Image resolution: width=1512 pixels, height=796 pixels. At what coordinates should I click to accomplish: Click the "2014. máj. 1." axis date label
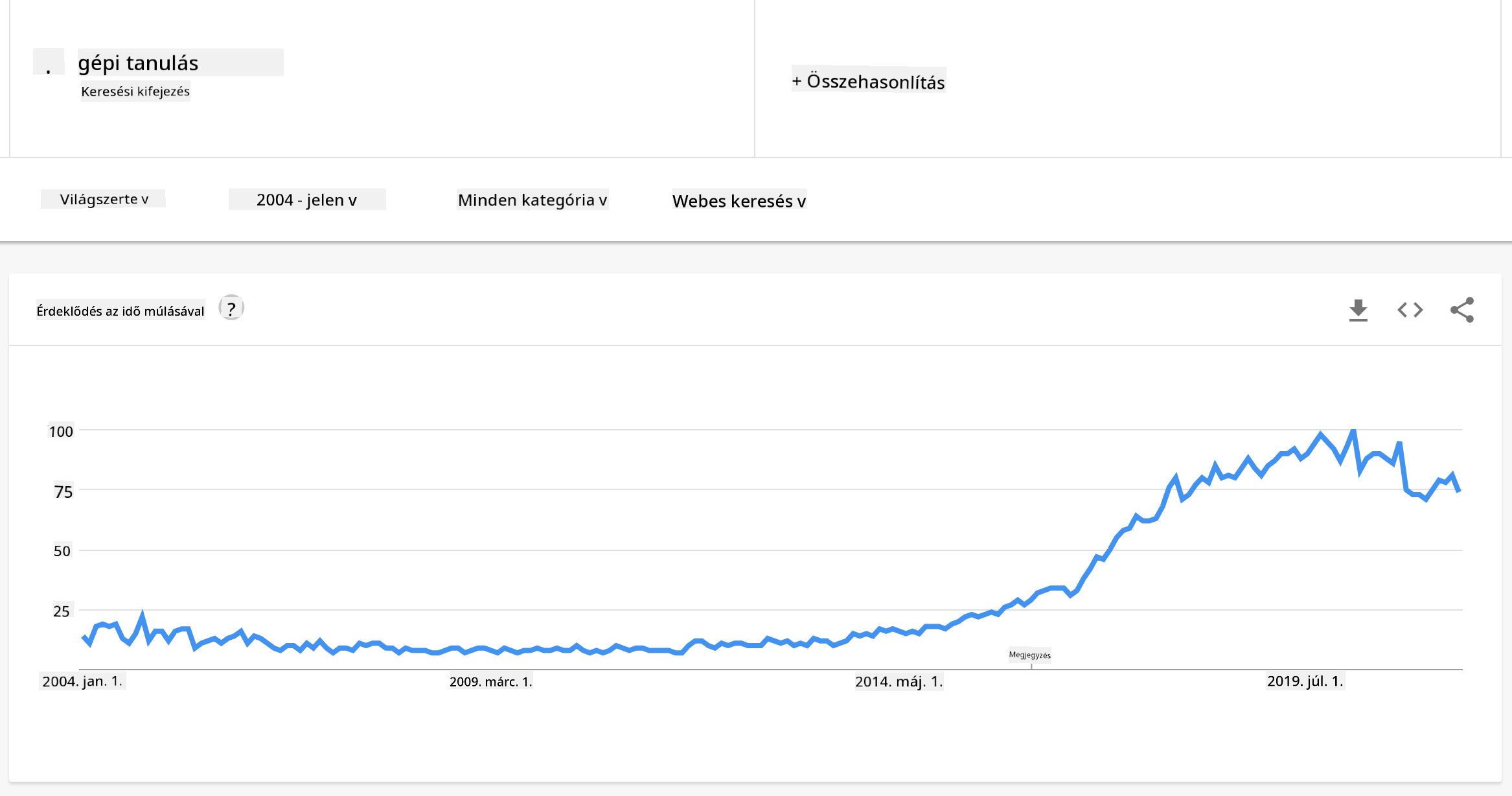point(899,681)
